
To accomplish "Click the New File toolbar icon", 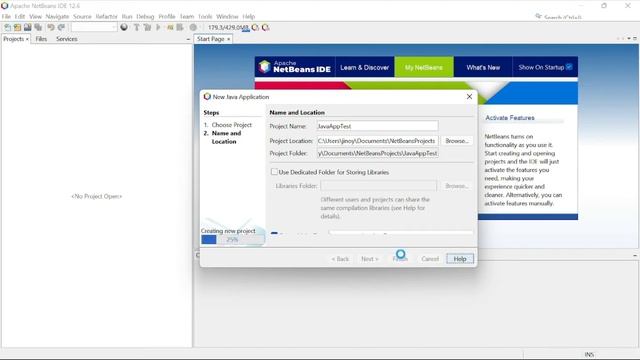I will click(7, 27).
